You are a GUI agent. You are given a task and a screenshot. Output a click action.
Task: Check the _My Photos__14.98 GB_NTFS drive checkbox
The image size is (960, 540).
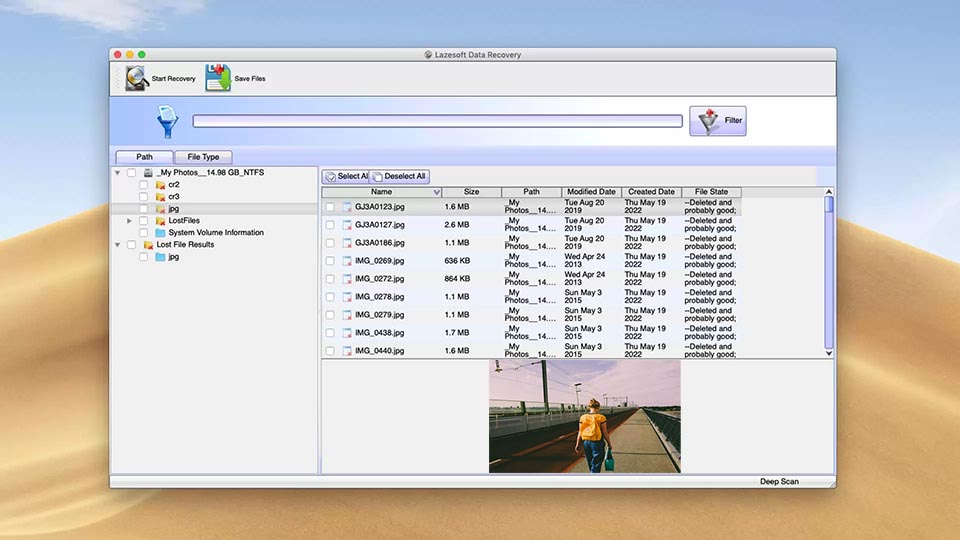pos(132,173)
